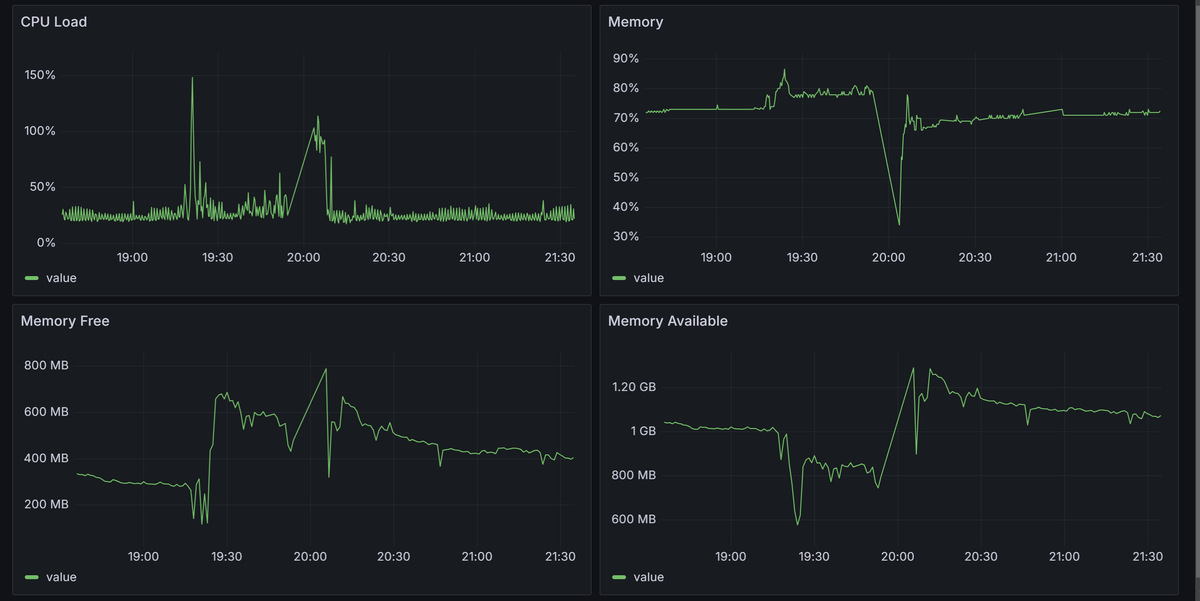Click the 1.20 GB axis label
1200x601 pixels.
(634, 387)
